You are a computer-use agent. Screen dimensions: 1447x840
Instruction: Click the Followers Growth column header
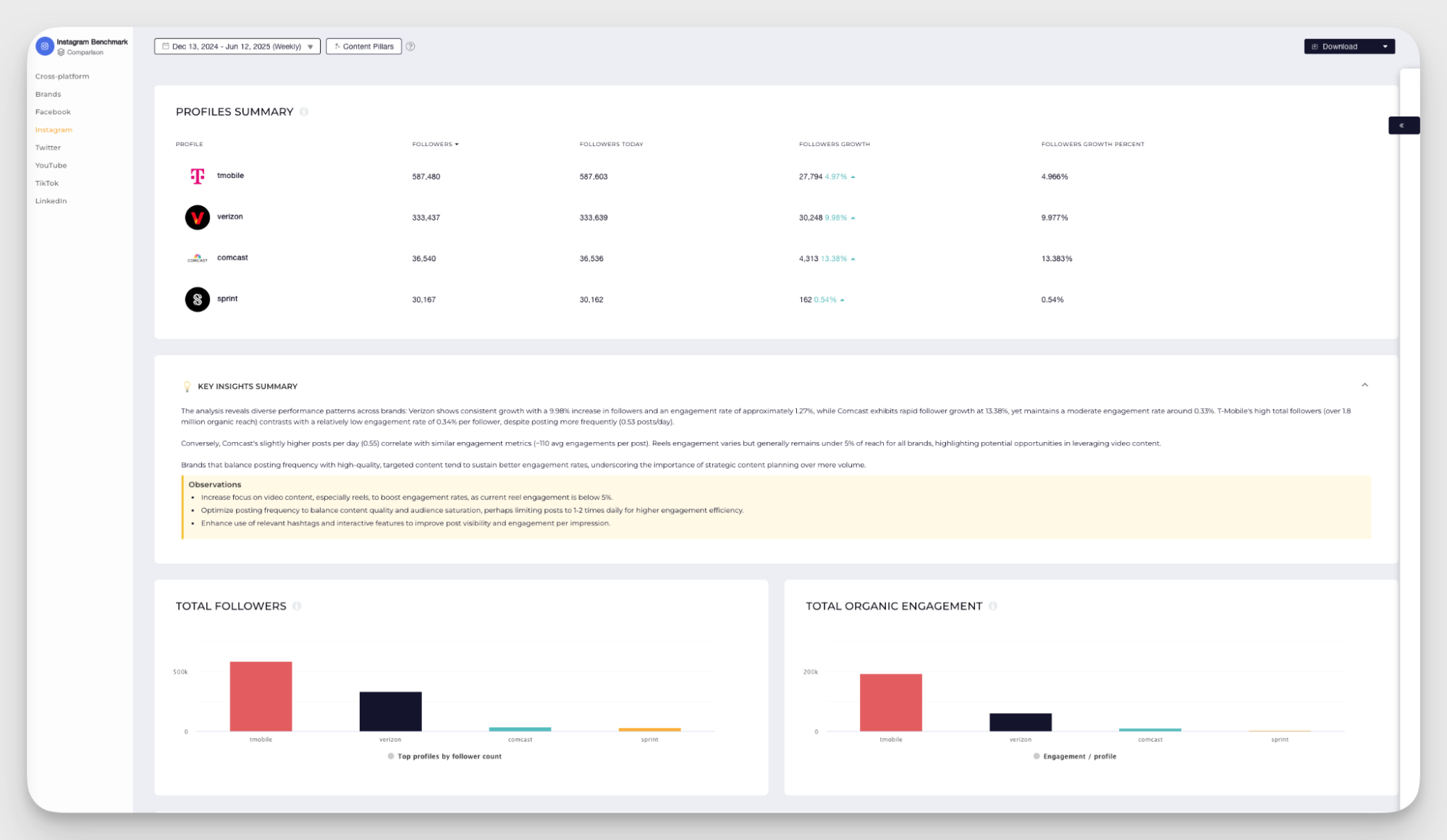834,144
